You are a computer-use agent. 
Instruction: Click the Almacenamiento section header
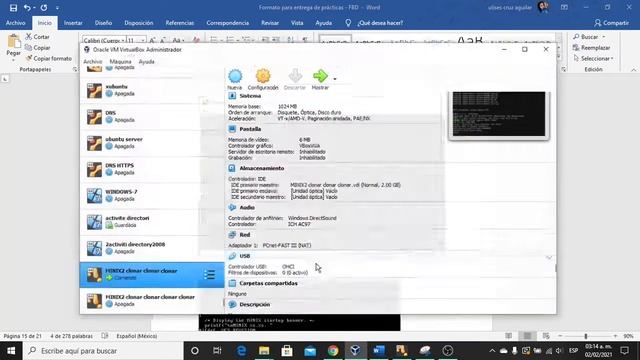(x=262, y=168)
